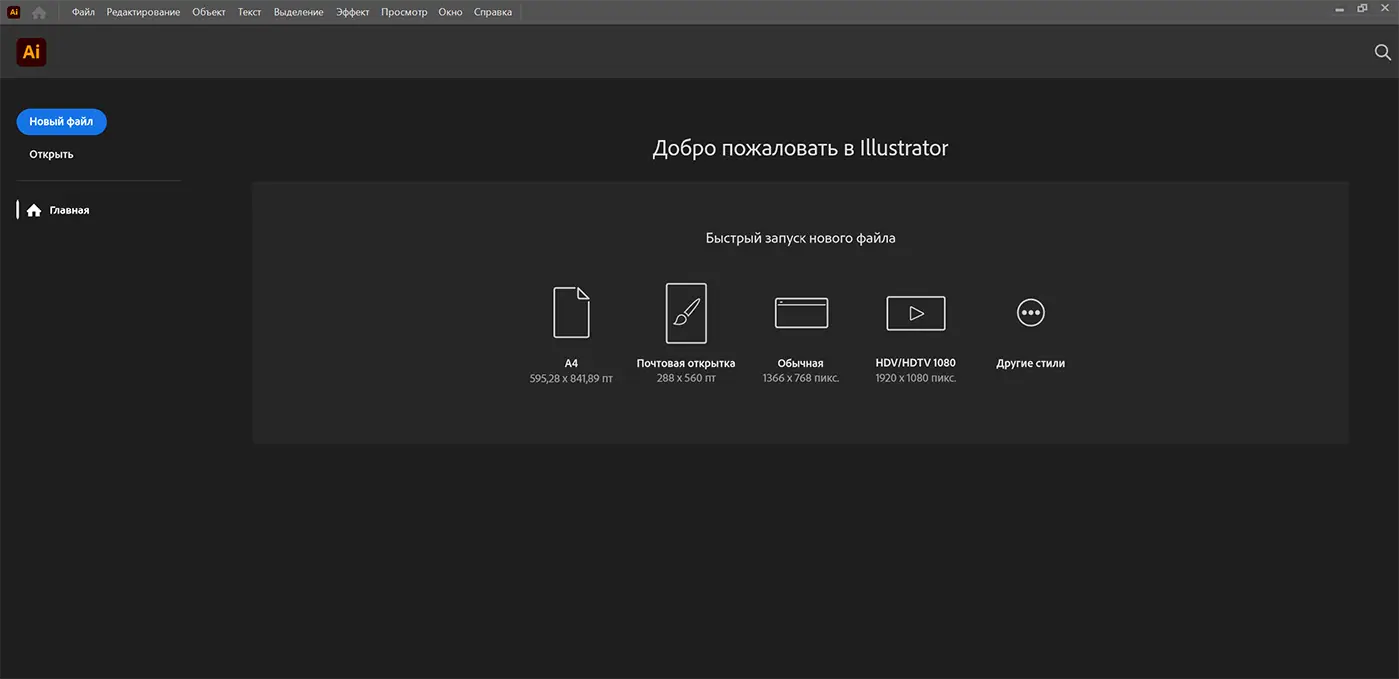
Task: Choose the A4 document preset icon
Action: click(571, 313)
